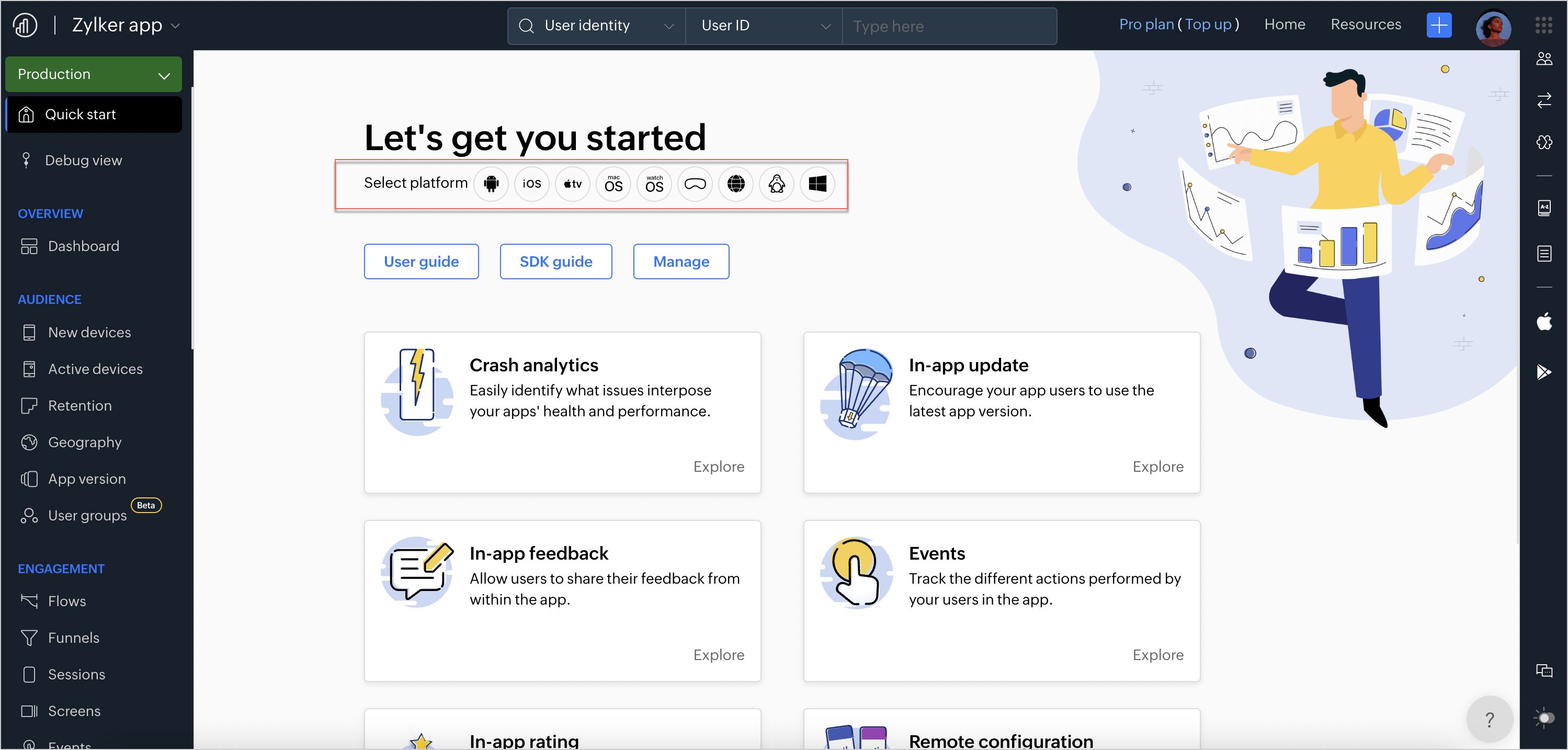This screenshot has height=750, width=1568.
Task: Open the User identity dropdown
Action: click(597, 26)
